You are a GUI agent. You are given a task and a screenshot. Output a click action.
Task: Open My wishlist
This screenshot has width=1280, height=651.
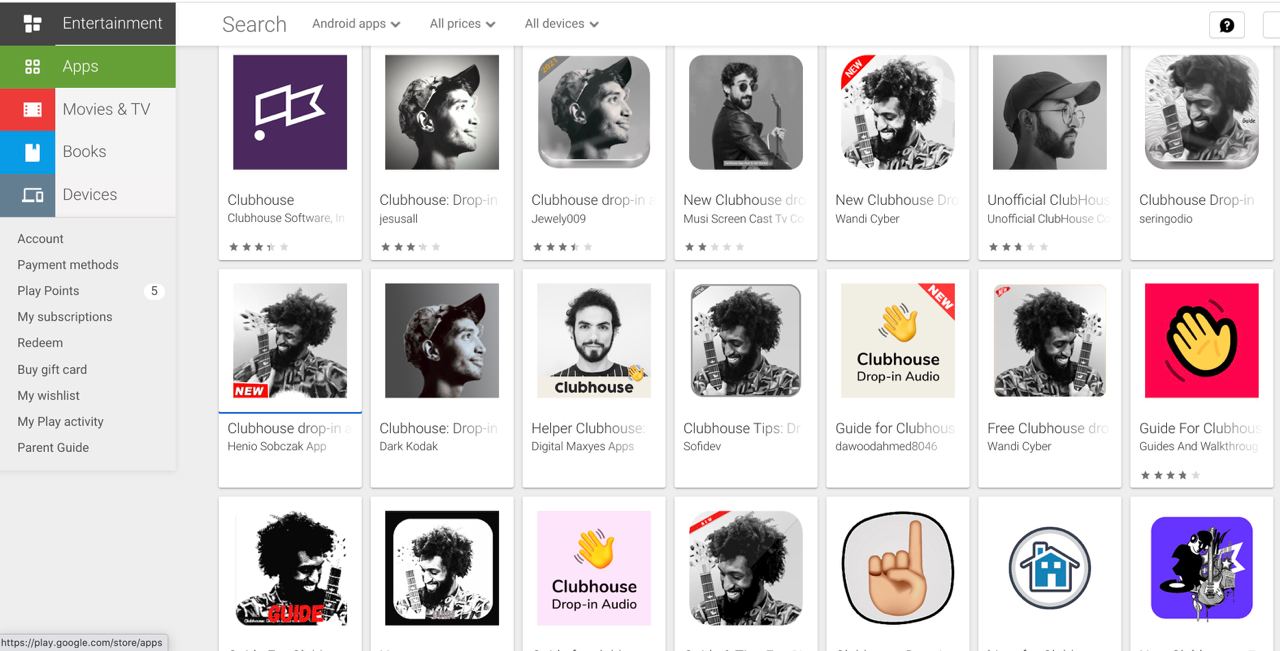(x=48, y=395)
